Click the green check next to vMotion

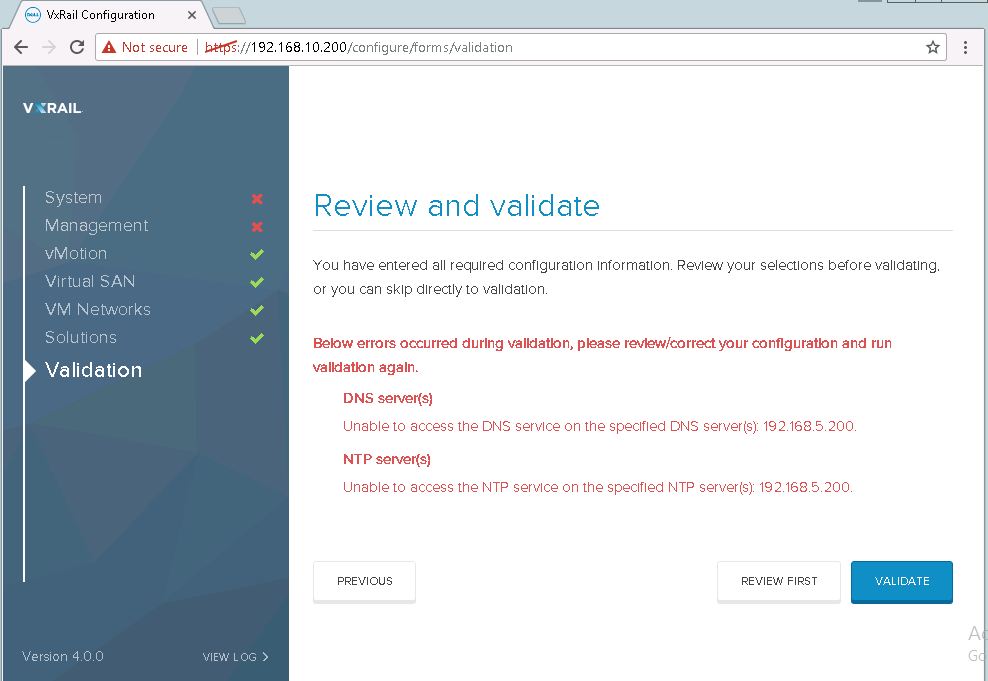[256, 255]
